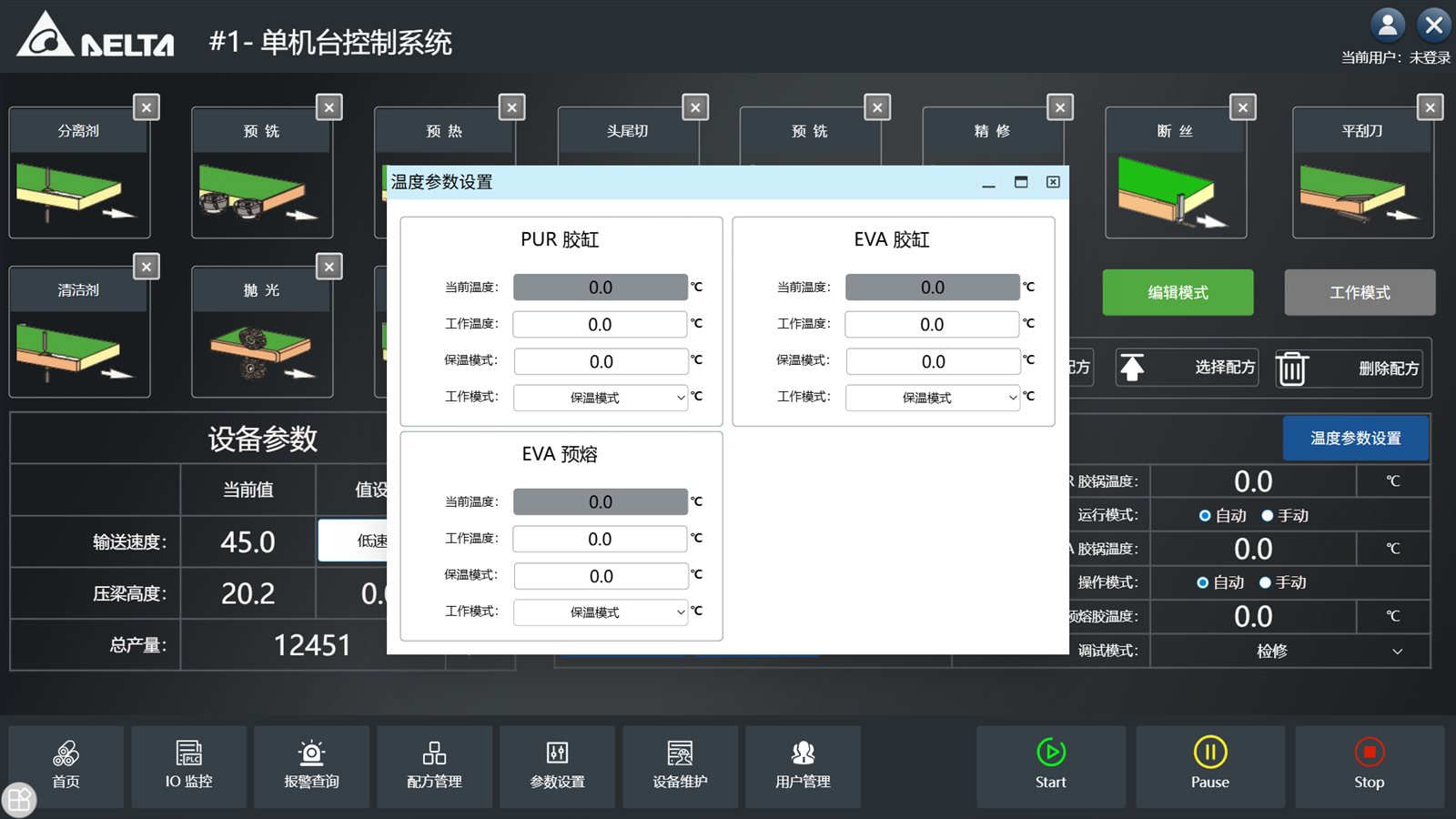The image size is (1456, 819).
Task: Open IO 监控 monitoring page
Action: pyautogui.click(x=188, y=766)
